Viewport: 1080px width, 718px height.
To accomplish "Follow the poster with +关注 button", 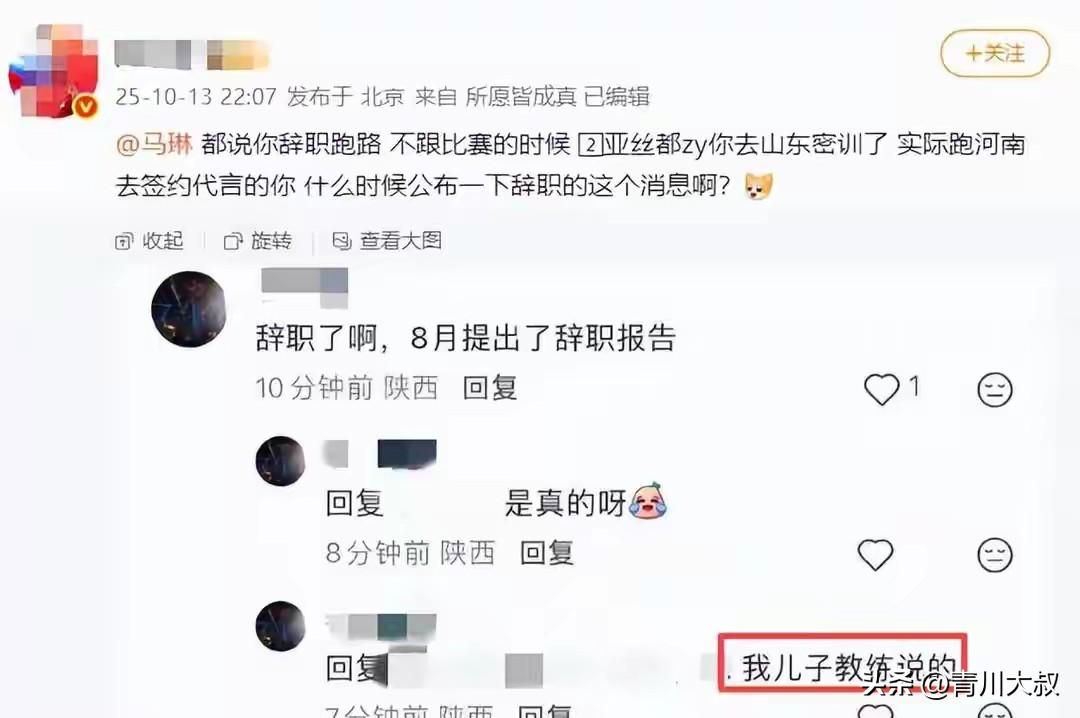I will [995, 53].
